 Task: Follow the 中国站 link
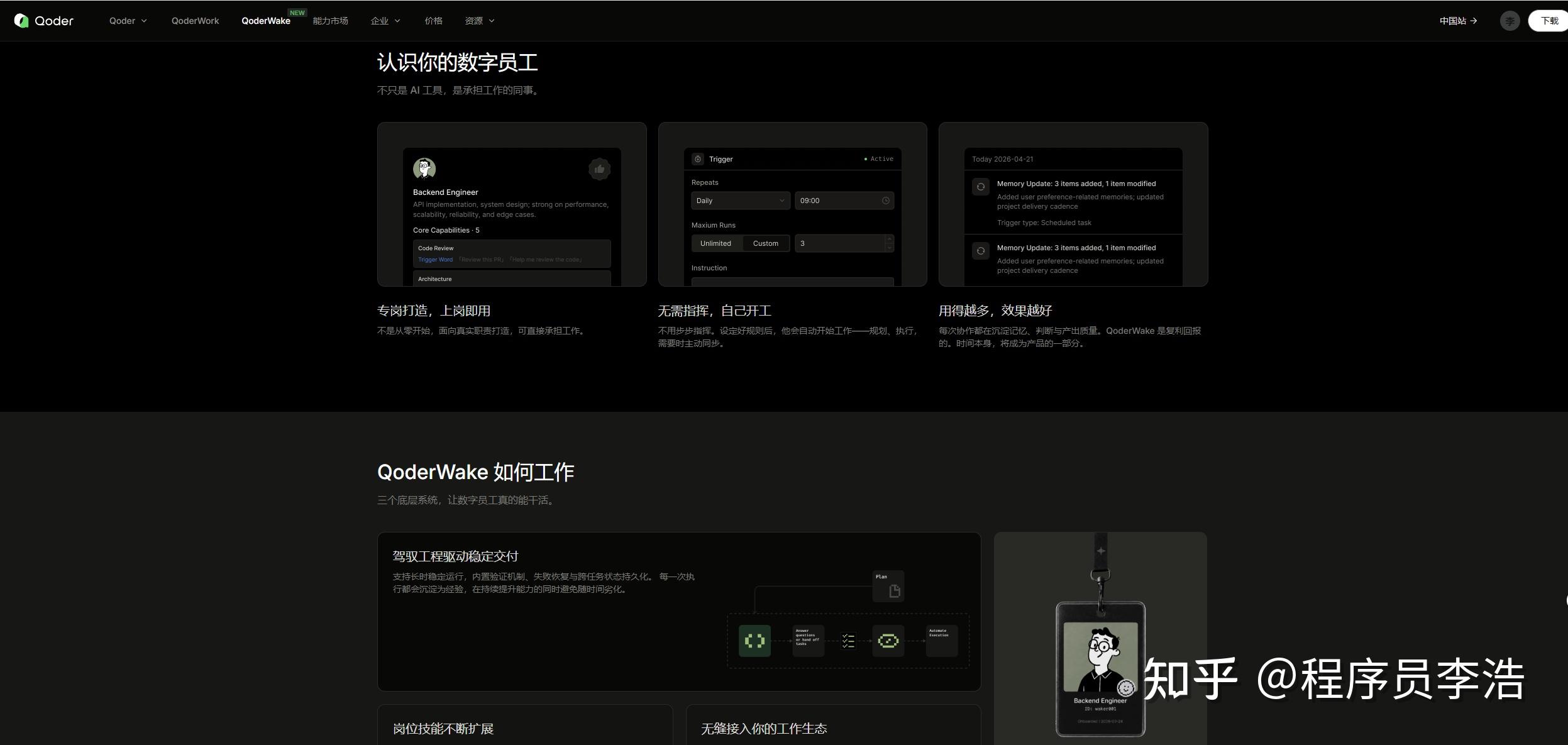(1458, 21)
